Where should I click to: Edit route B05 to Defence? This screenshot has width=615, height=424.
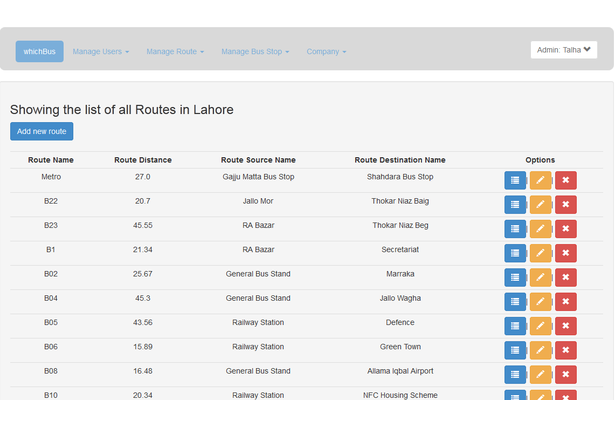(540, 326)
